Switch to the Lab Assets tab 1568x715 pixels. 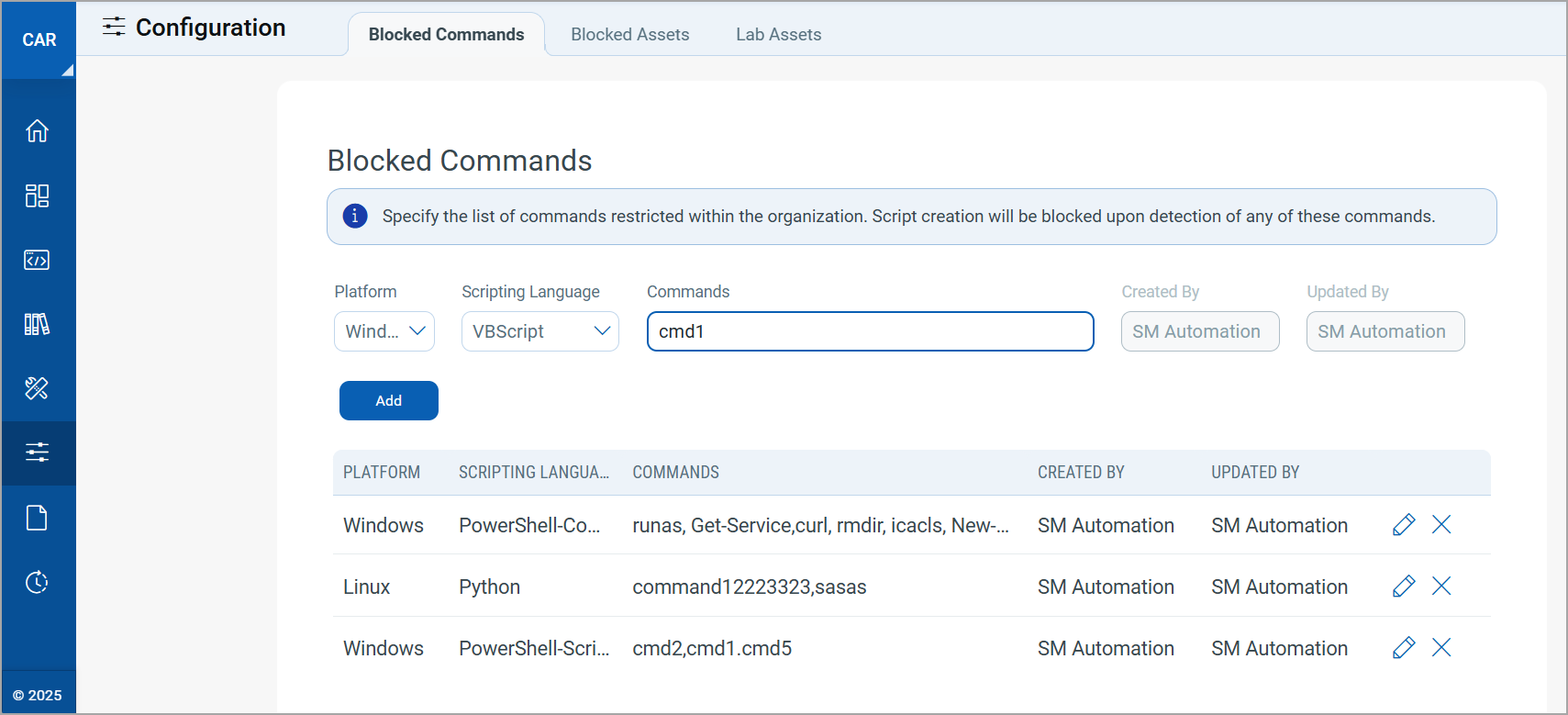778,35
